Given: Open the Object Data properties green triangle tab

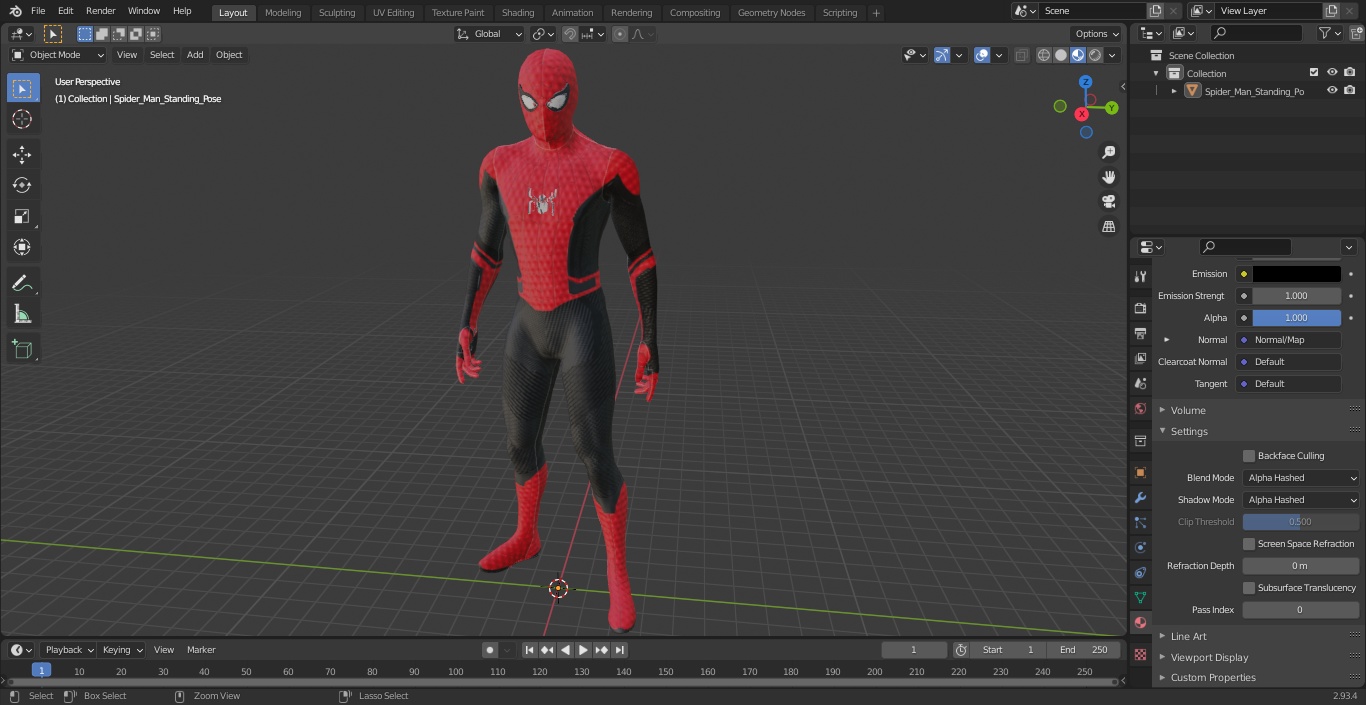Looking at the screenshot, I should tap(1140, 597).
